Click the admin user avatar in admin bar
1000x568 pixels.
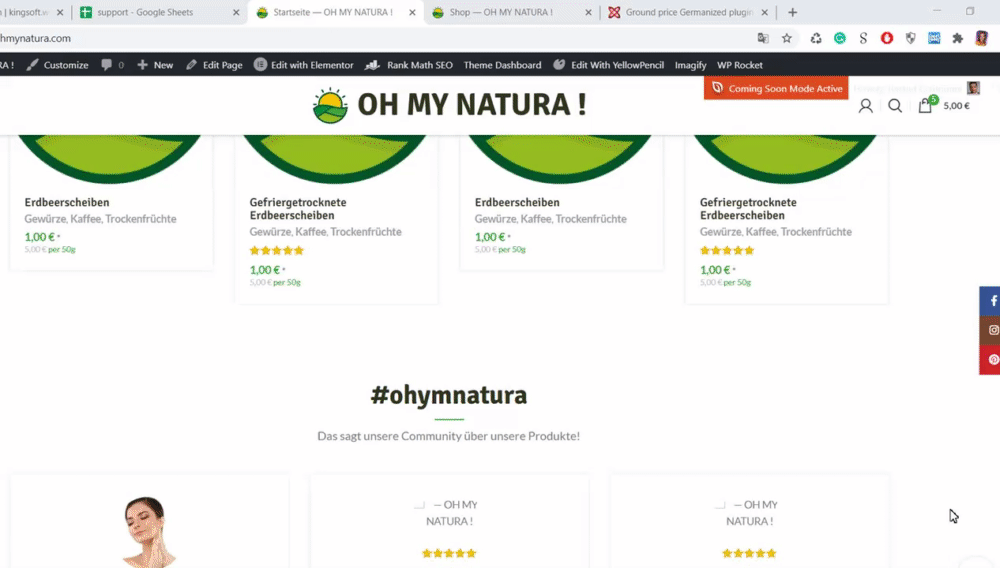point(973,88)
